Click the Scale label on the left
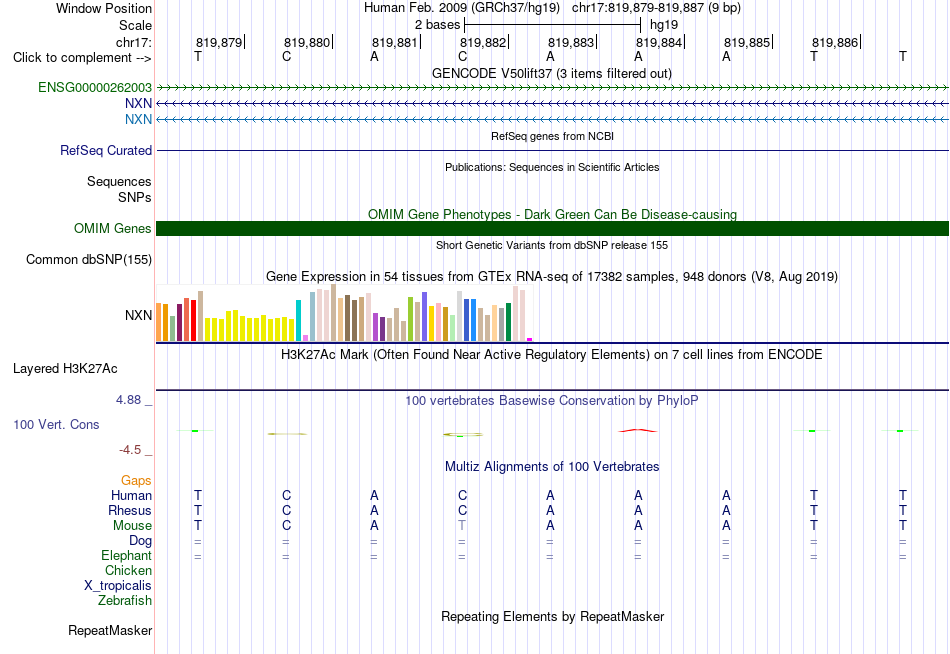The width and height of the screenshot is (950, 654). pos(135,25)
